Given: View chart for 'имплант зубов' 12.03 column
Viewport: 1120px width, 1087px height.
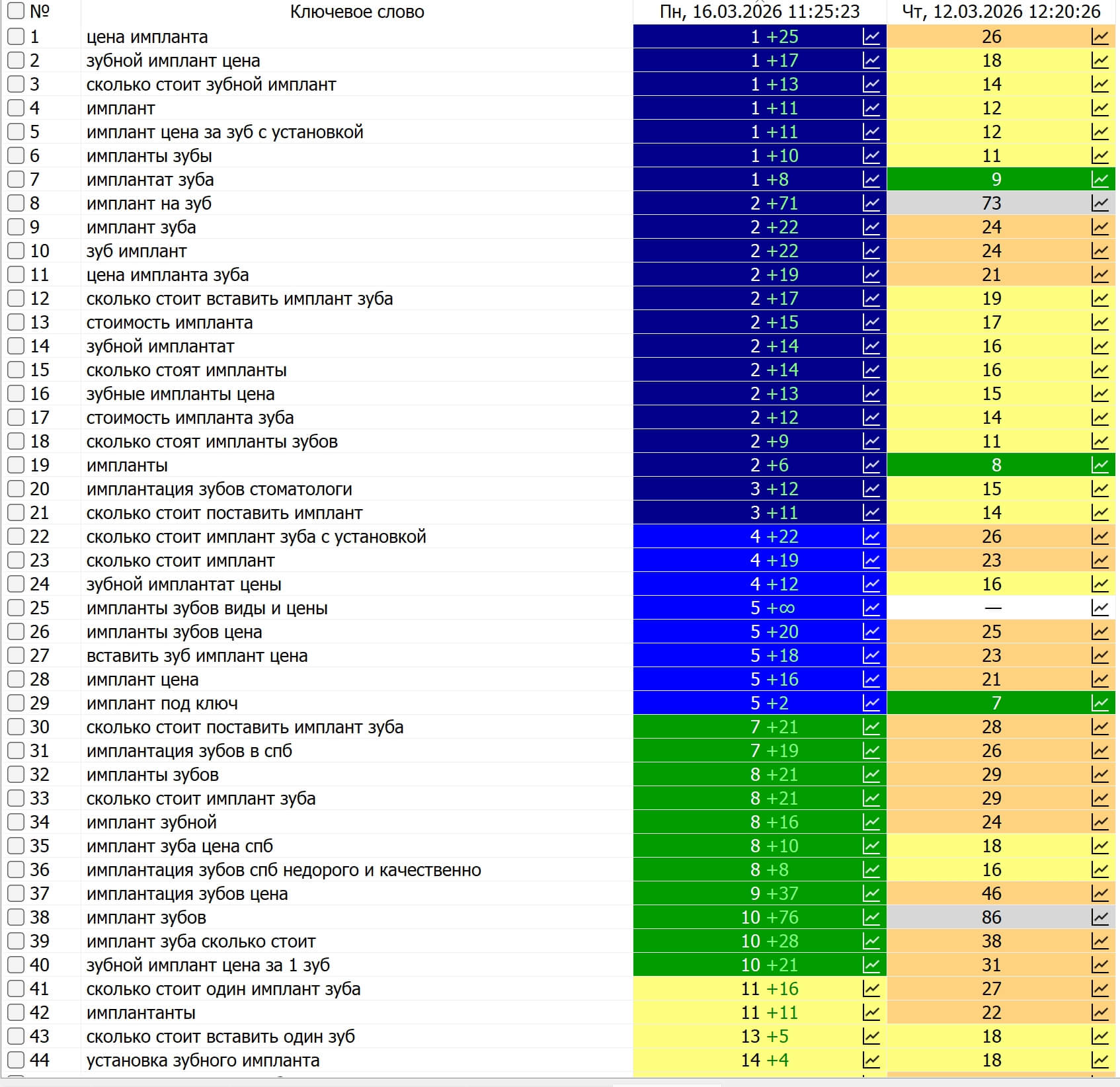Looking at the screenshot, I should (1100, 918).
